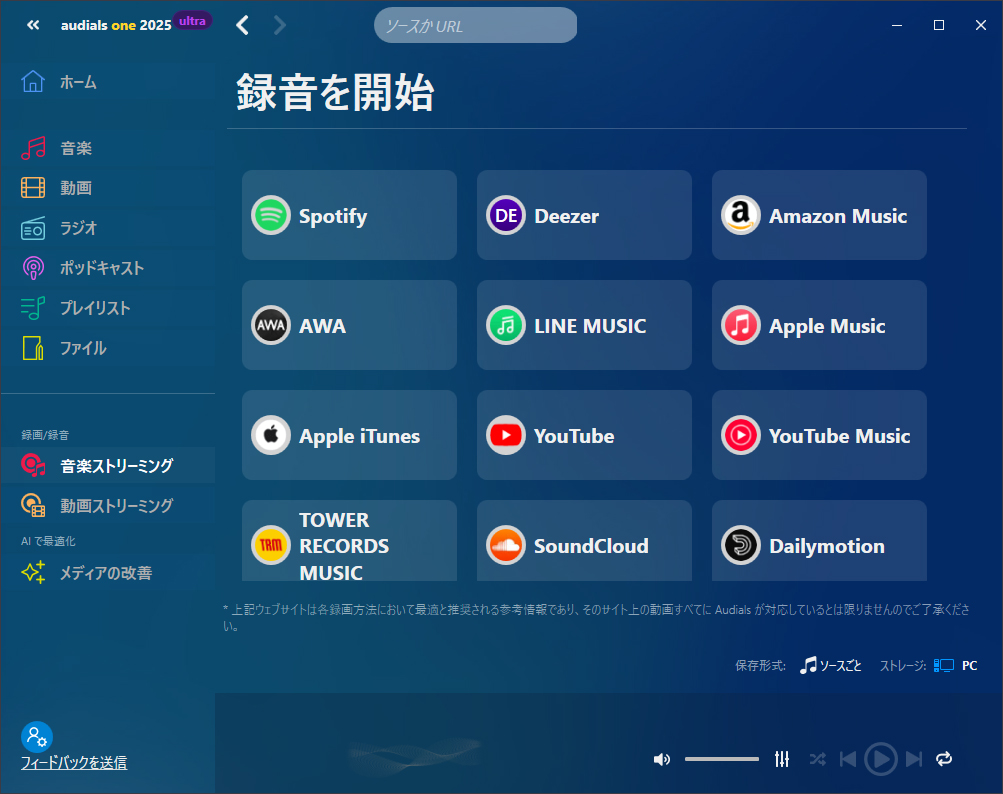The height and width of the screenshot is (794, 1003).
Task: Minimize the Audials window
Action: pyautogui.click(x=897, y=25)
